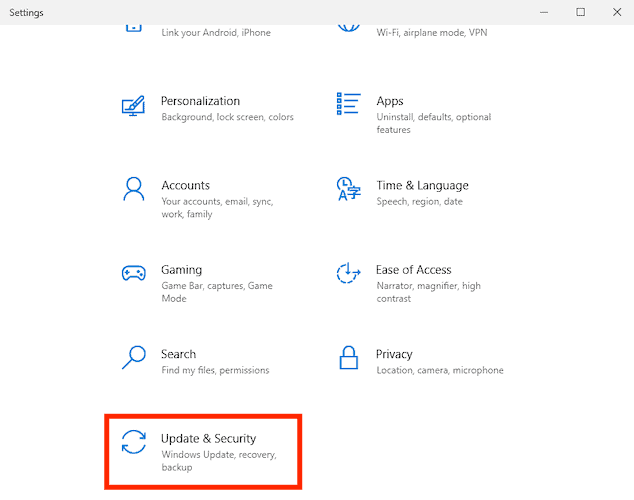Open the Gaming category label
The image size is (634, 500).
click(181, 270)
